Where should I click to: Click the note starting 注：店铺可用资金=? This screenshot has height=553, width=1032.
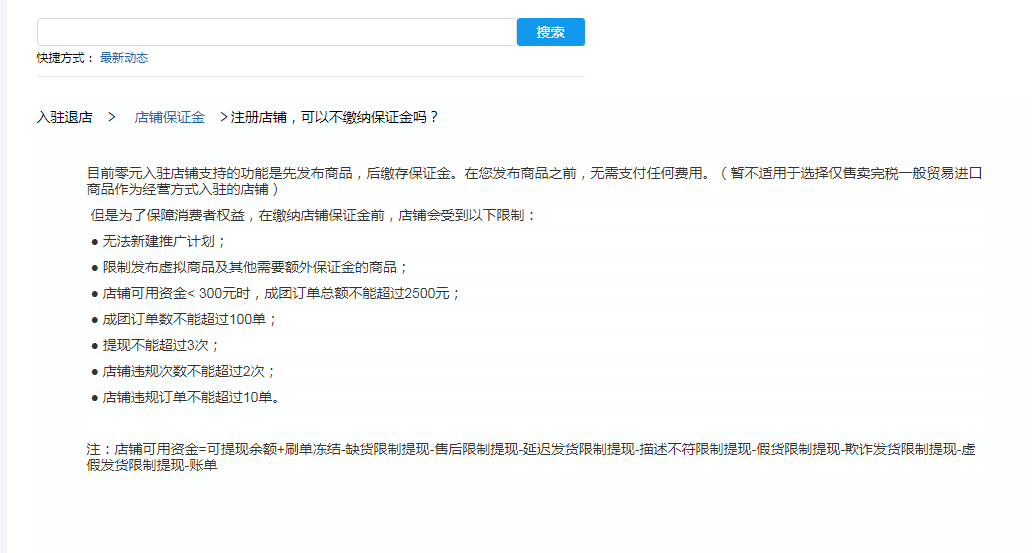531,457
